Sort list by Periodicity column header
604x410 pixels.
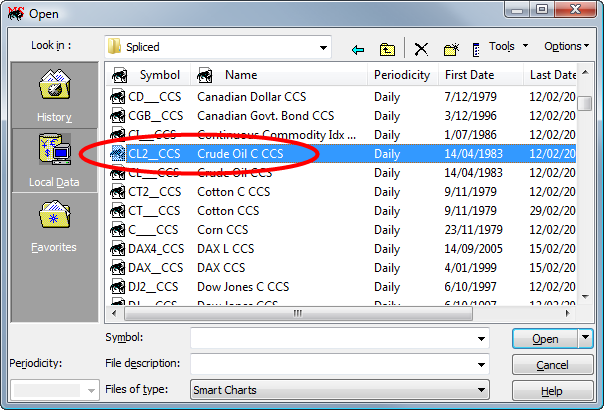[401, 75]
